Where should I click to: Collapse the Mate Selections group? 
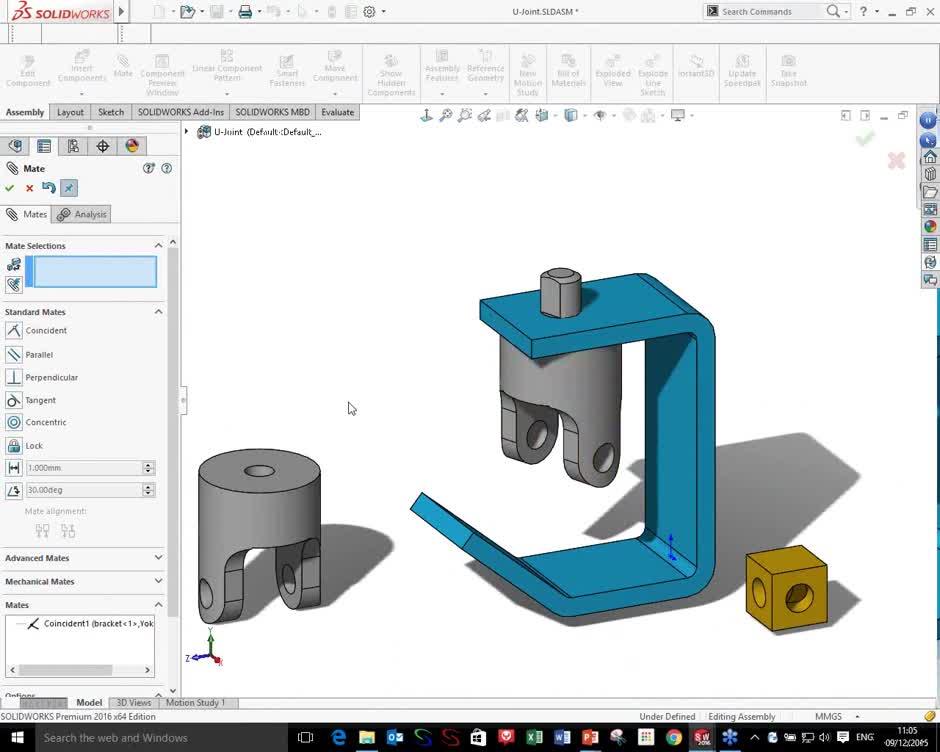tap(158, 245)
